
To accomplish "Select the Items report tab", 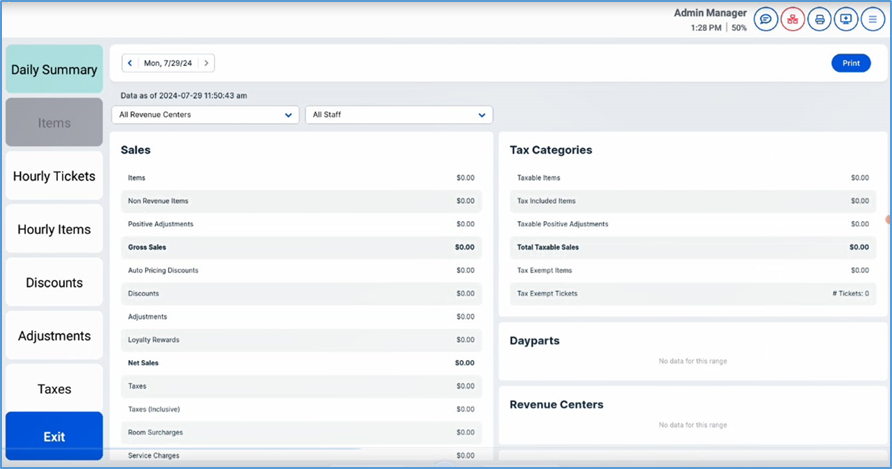I will 54,123.
